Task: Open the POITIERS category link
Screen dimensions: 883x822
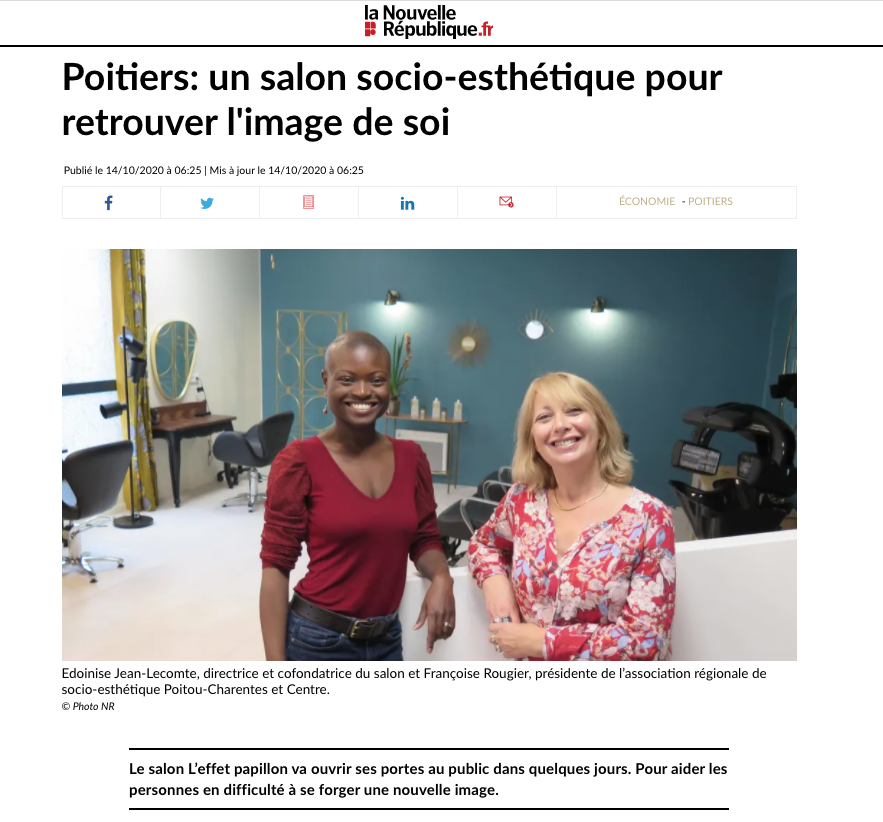Action: (710, 201)
